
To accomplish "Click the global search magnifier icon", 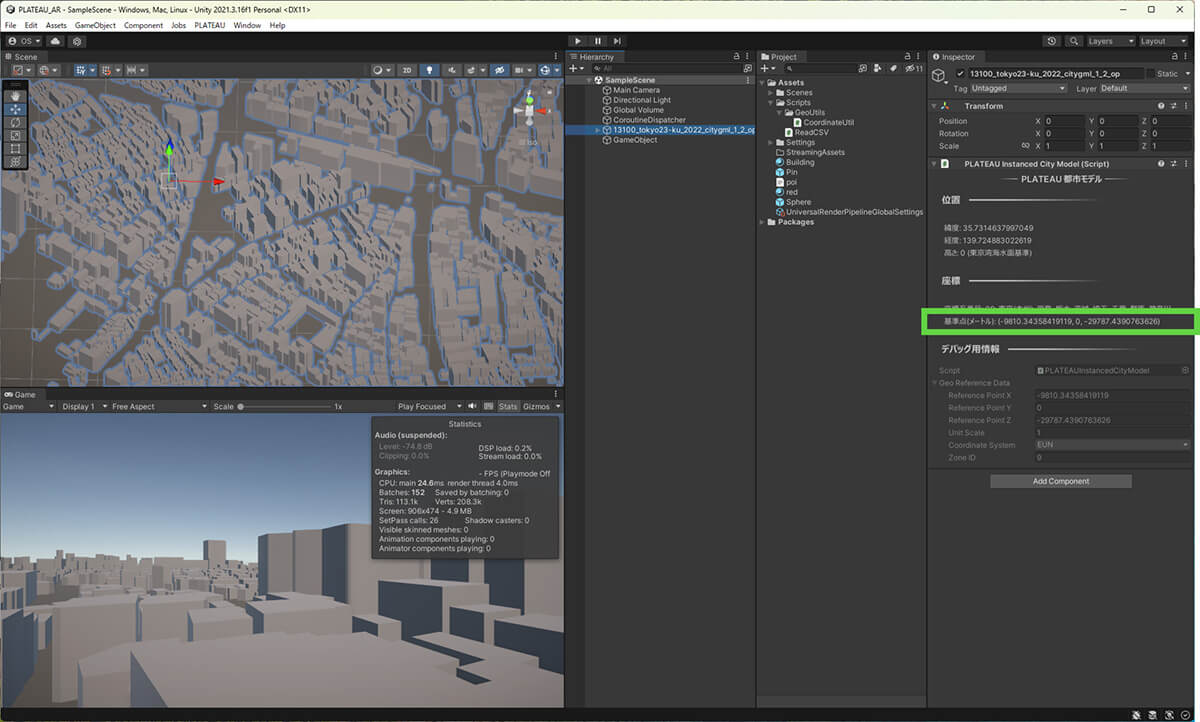I will click(x=1073, y=41).
